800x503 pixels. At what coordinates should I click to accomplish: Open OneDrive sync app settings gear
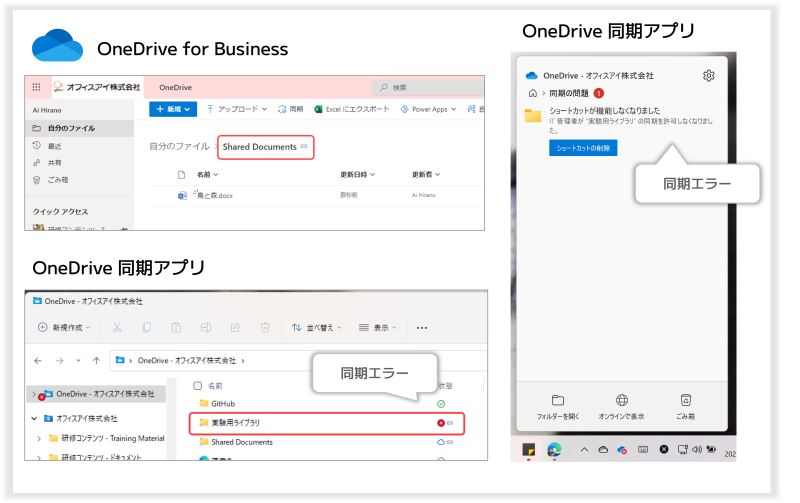[709, 76]
